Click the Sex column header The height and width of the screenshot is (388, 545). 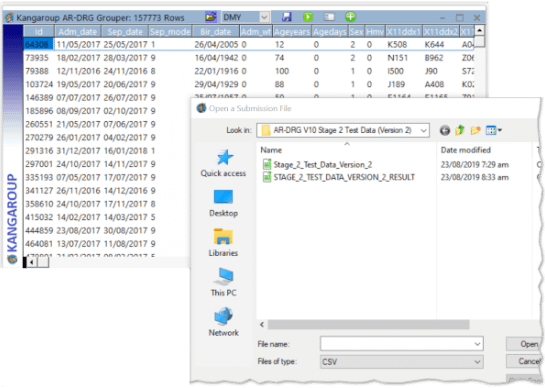(x=356, y=32)
